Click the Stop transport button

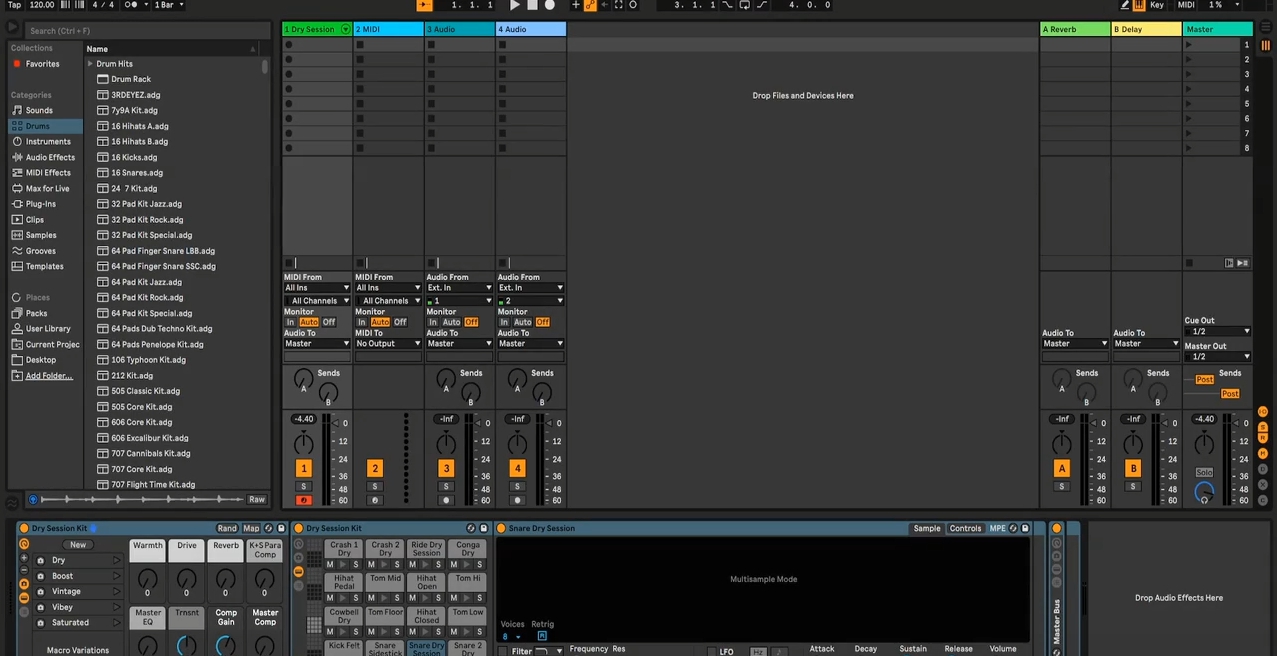click(532, 5)
